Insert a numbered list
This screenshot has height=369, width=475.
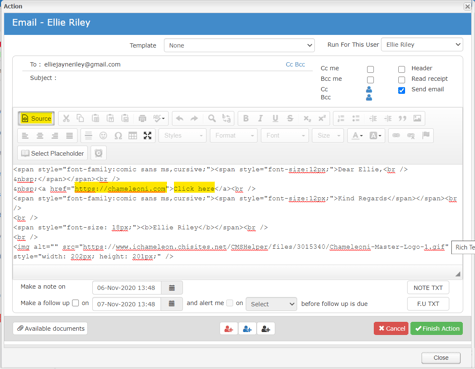341,118
